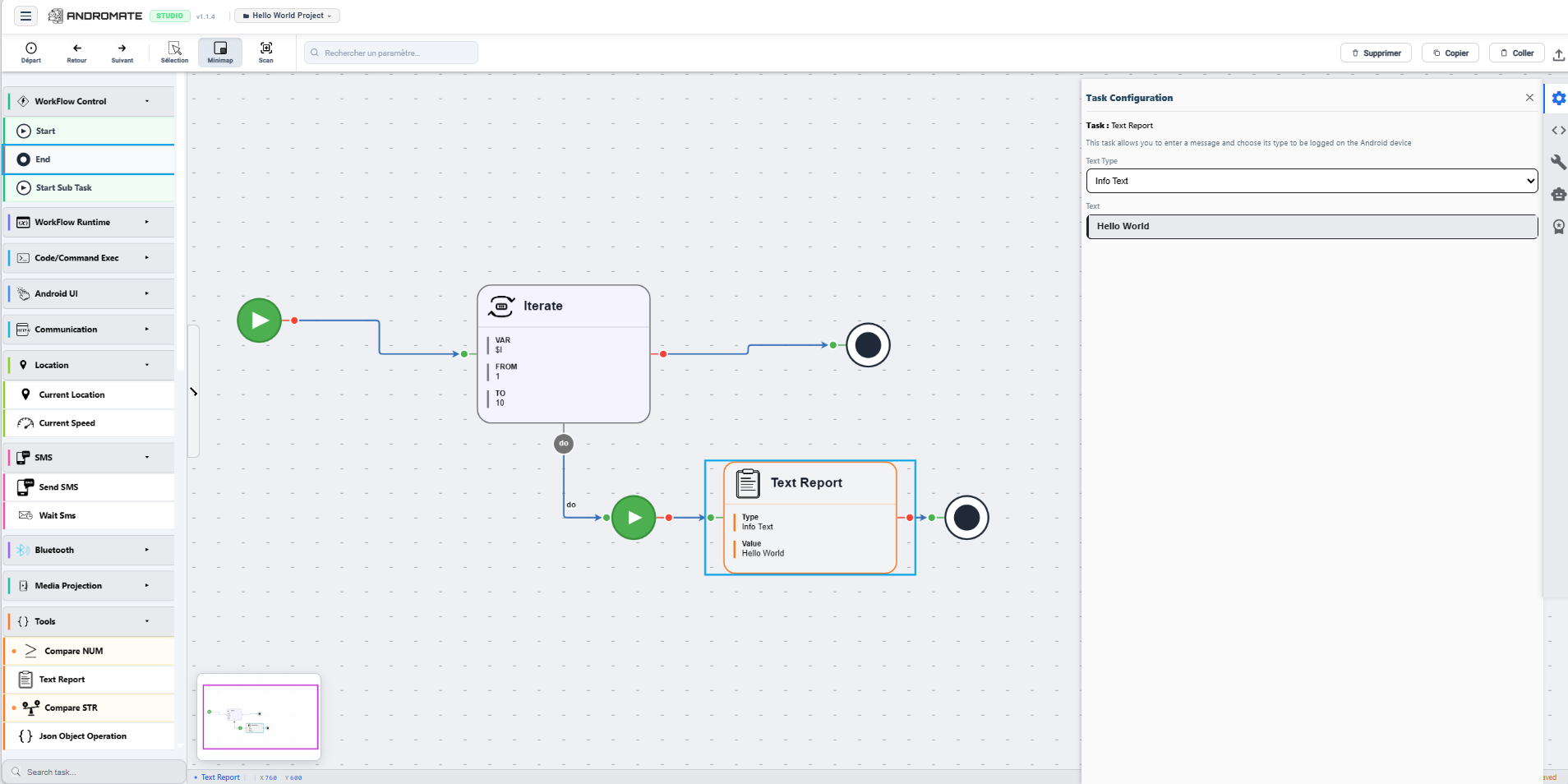
Task: Expand the Bluetooth category
Action: pyautogui.click(x=89, y=550)
